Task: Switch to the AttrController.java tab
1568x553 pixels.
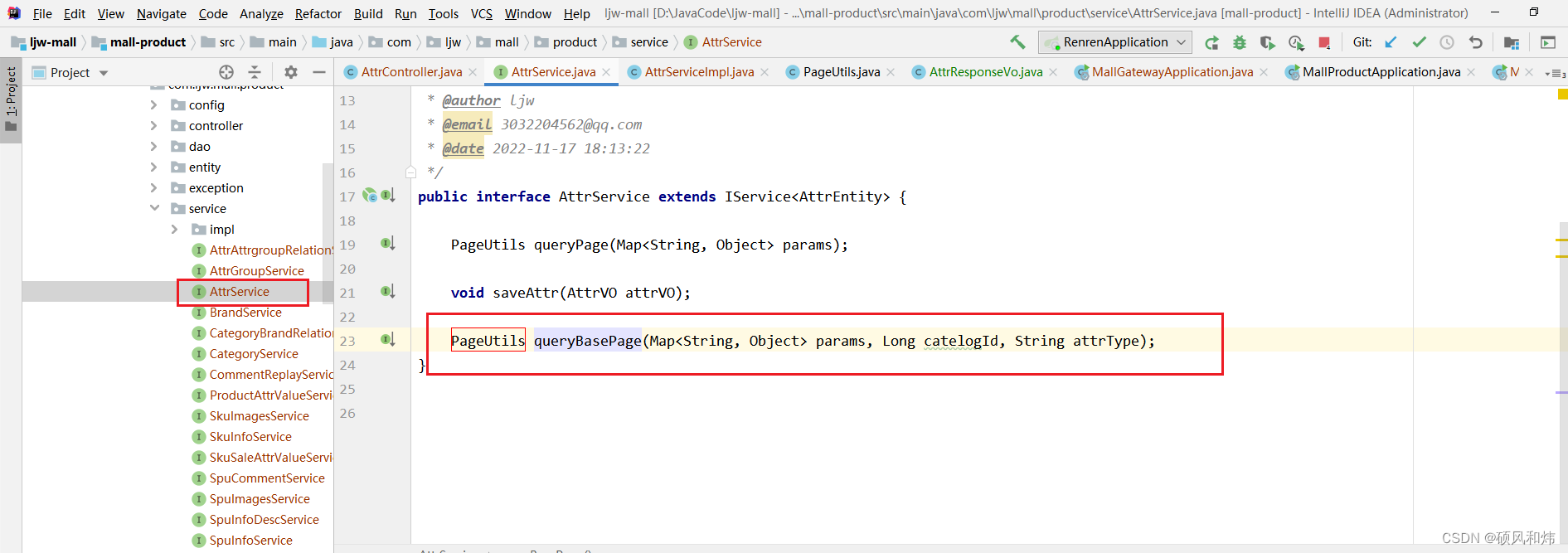Action: tap(411, 72)
